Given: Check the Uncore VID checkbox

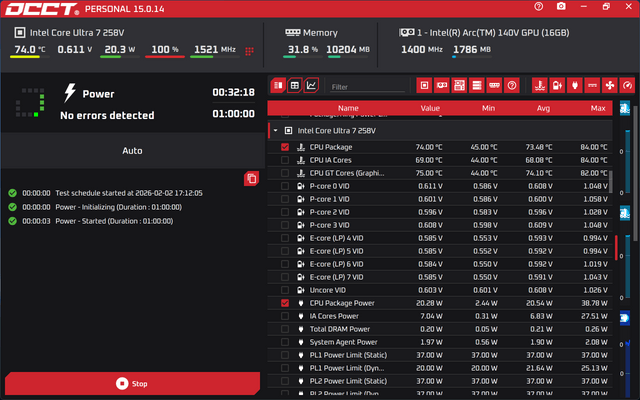Looking at the screenshot, I should [285, 290].
